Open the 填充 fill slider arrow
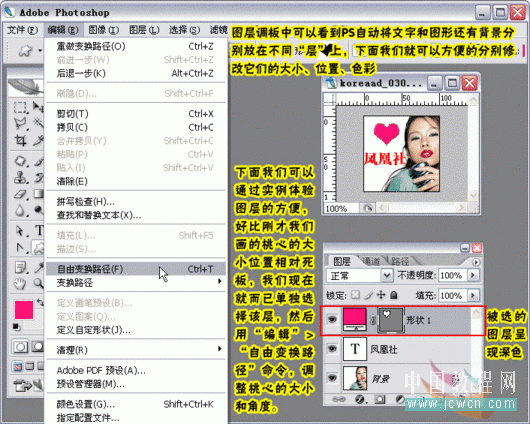The image size is (530, 424). click(x=473, y=296)
